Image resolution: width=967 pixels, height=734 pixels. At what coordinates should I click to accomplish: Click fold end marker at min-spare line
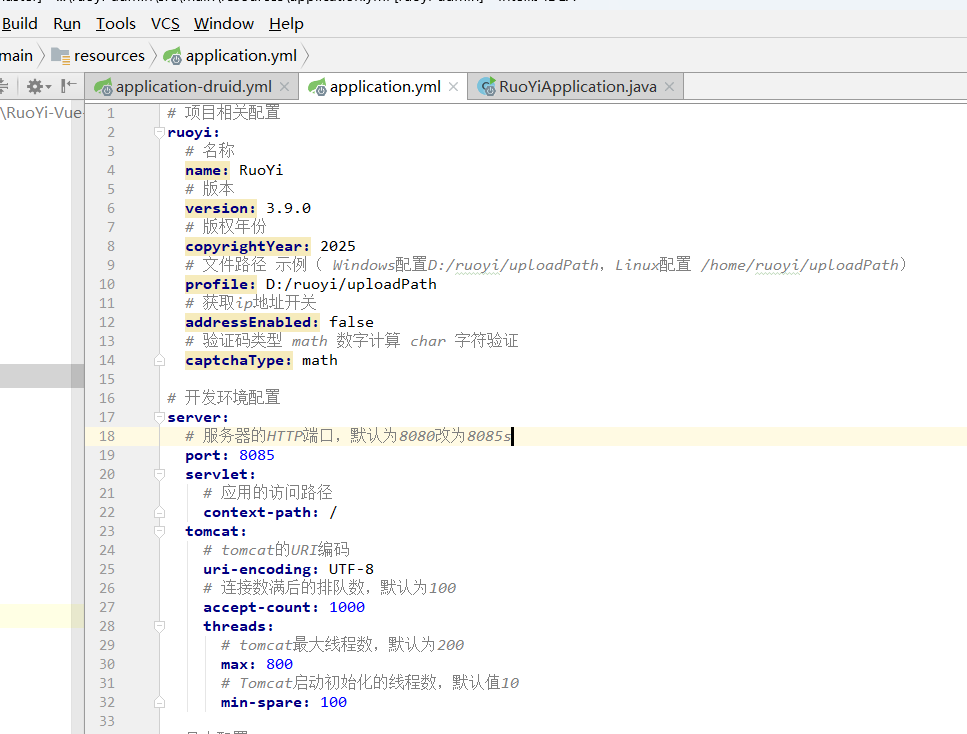pyautogui.click(x=159, y=702)
